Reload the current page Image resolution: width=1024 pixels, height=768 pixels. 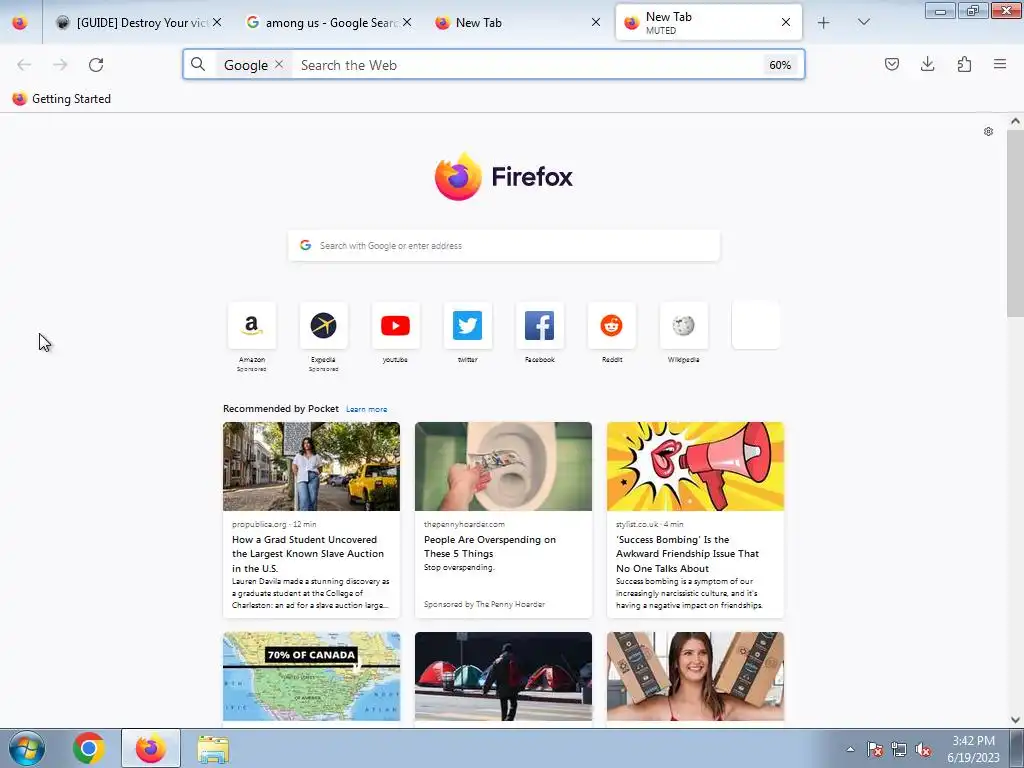(96, 65)
